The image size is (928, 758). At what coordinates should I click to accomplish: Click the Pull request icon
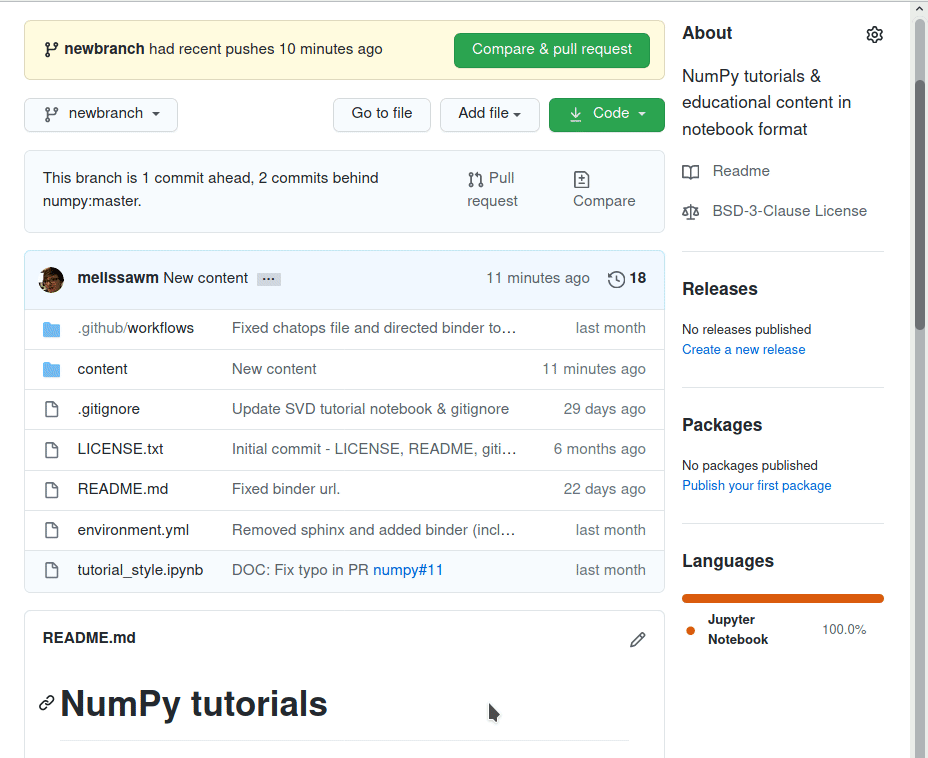[x=475, y=179]
